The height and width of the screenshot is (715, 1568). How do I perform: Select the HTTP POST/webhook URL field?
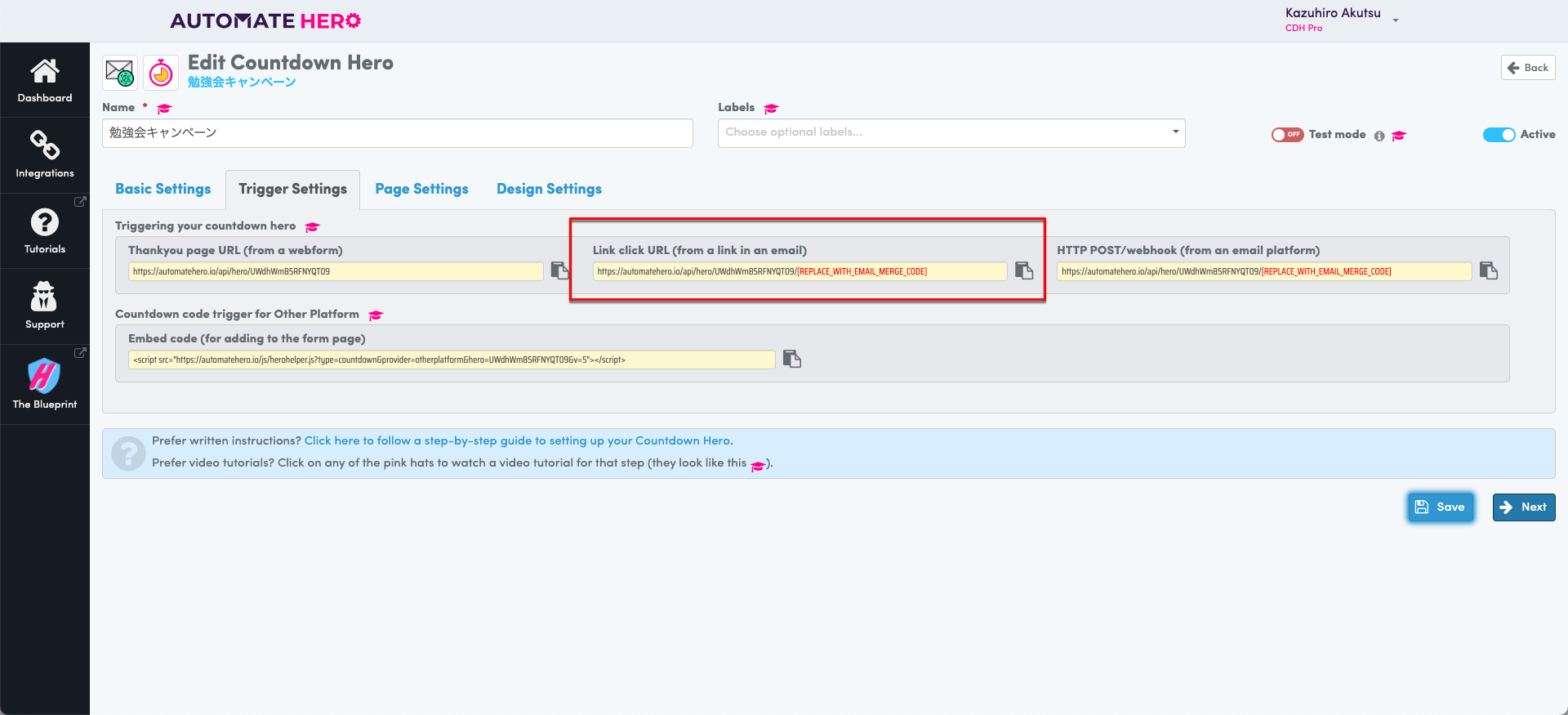(x=1264, y=271)
